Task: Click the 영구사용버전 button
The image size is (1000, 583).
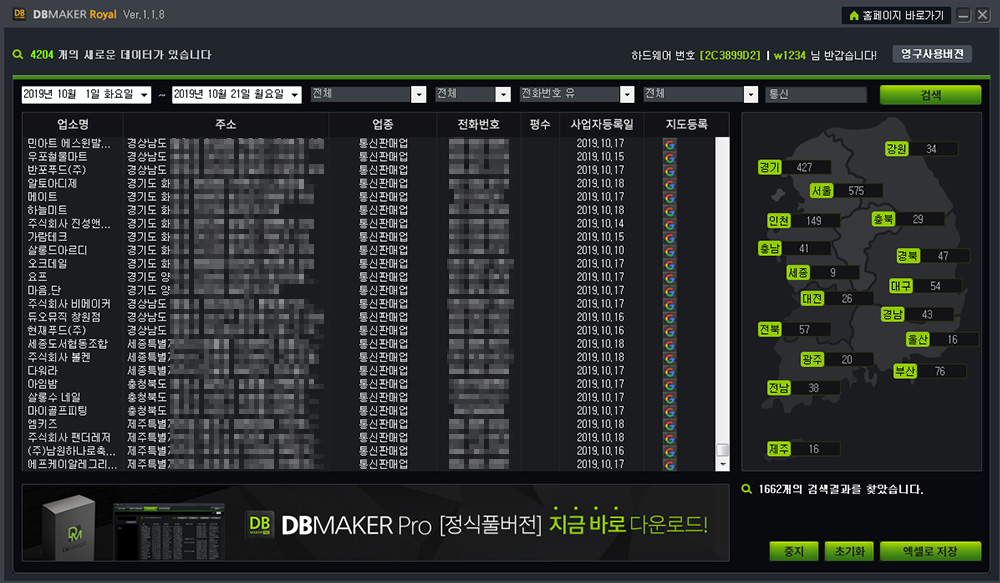Action: coord(932,54)
